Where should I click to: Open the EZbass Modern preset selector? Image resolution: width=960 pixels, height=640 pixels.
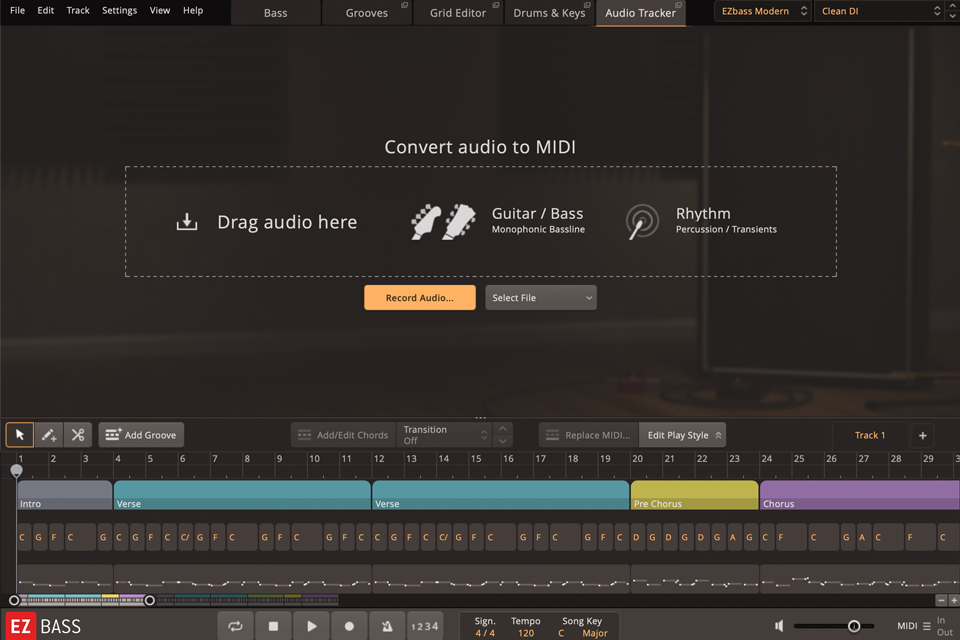tap(762, 11)
